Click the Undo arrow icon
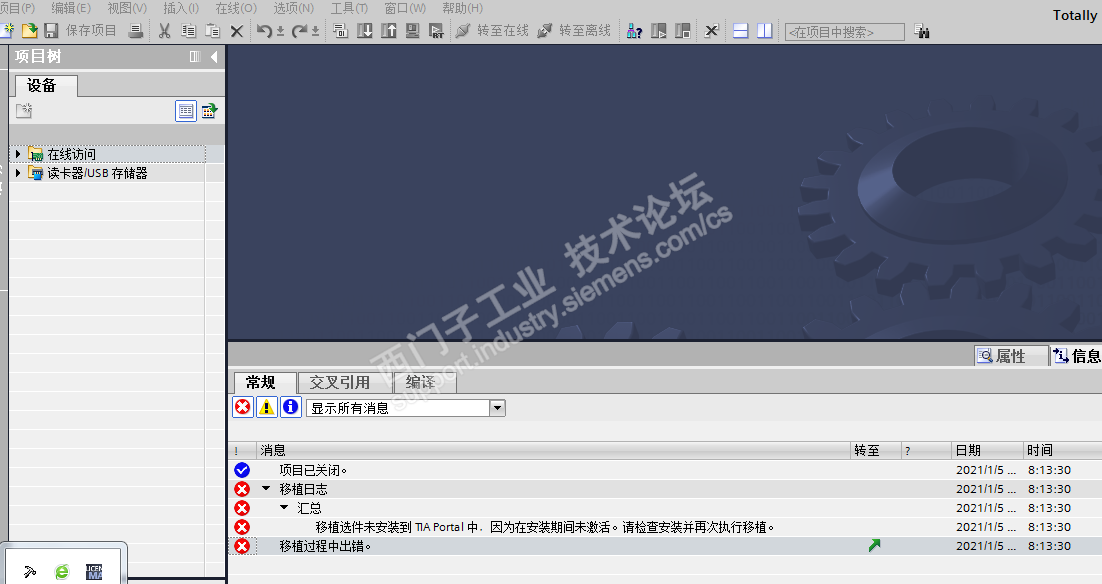Screen dimensions: 1102x584 pyautogui.click(x=264, y=30)
